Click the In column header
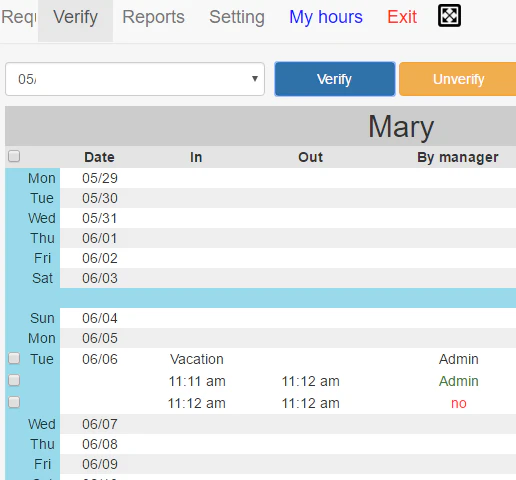The height and width of the screenshot is (480, 516). [196, 157]
